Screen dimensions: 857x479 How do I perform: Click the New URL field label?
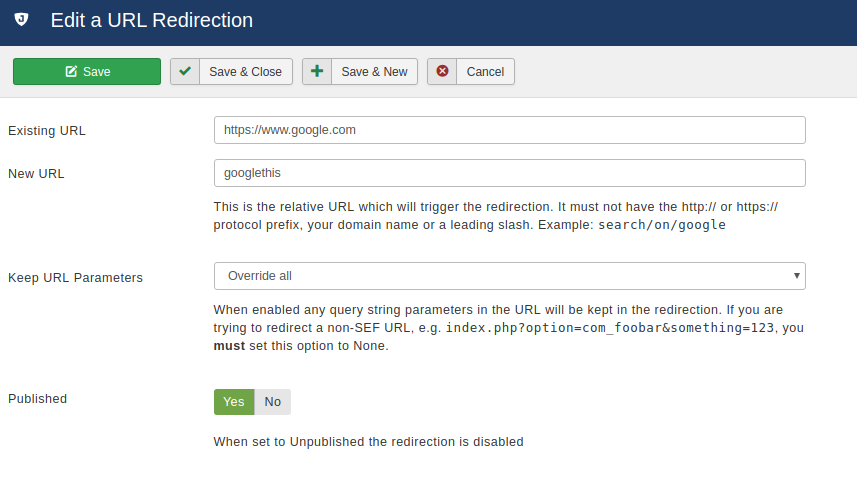click(36, 173)
